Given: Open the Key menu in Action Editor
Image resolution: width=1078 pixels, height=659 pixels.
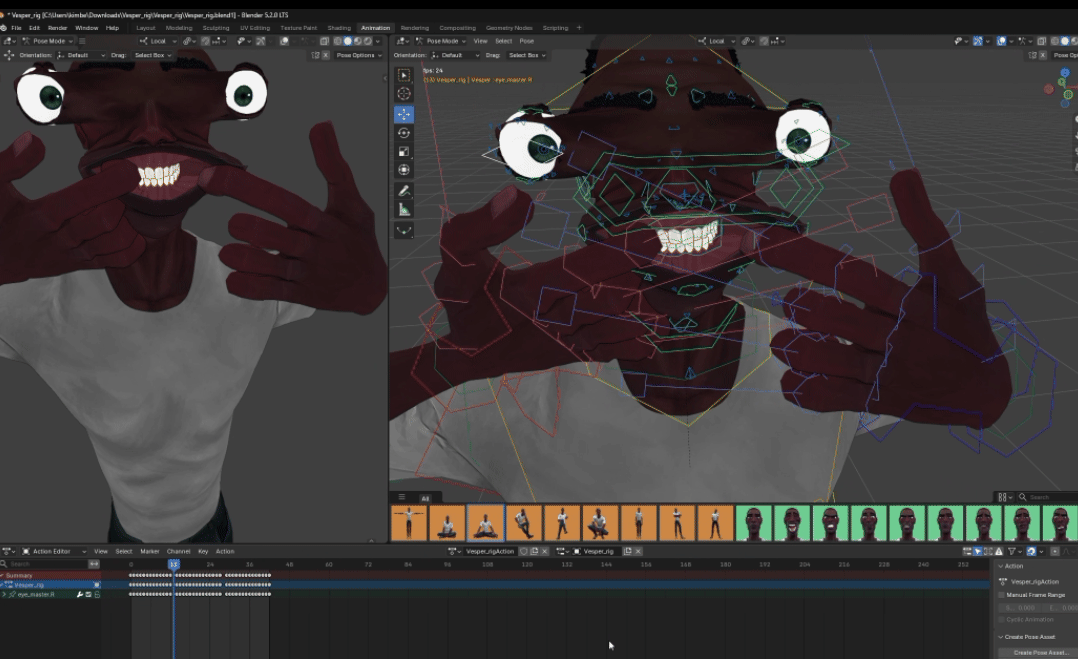Looking at the screenshot, I should [x=203, y=551].
